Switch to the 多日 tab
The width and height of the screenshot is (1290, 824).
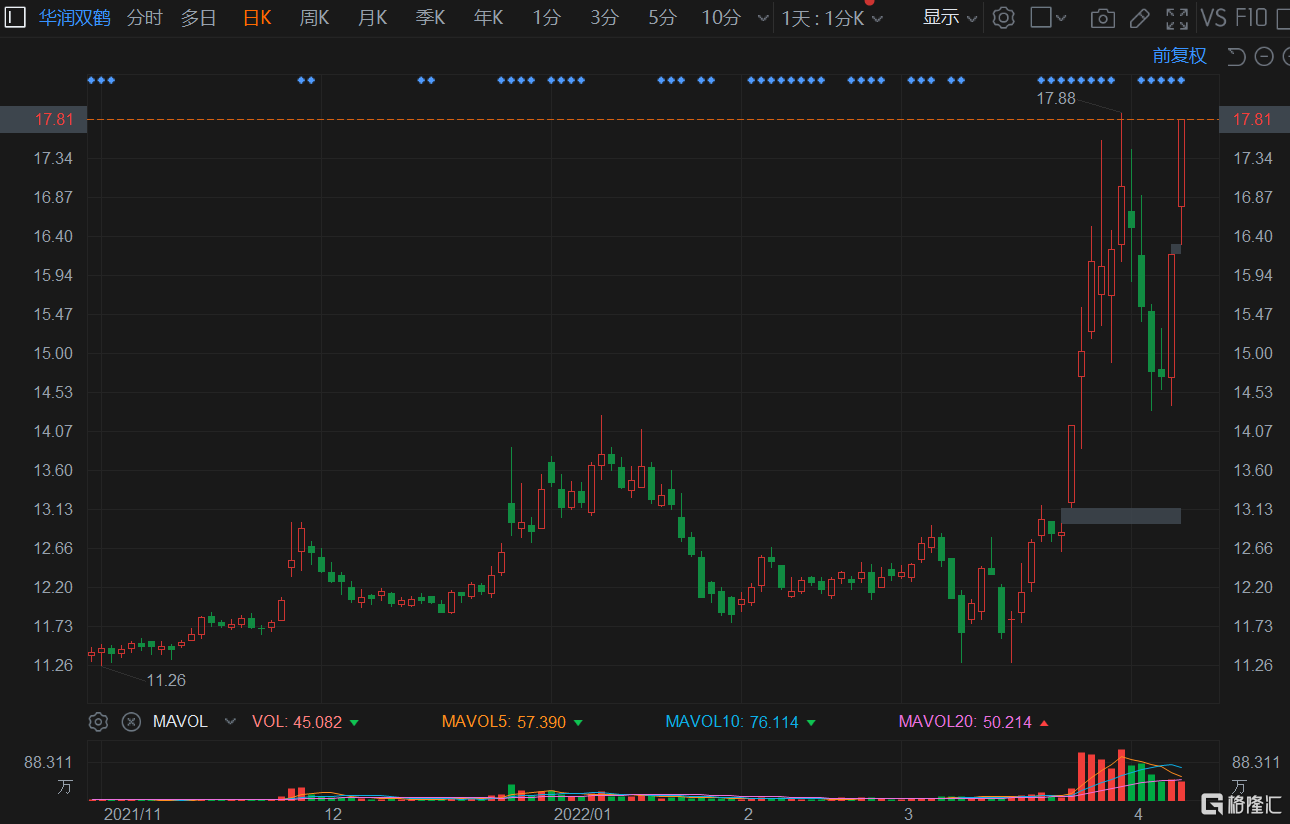(x=198, y=18)
